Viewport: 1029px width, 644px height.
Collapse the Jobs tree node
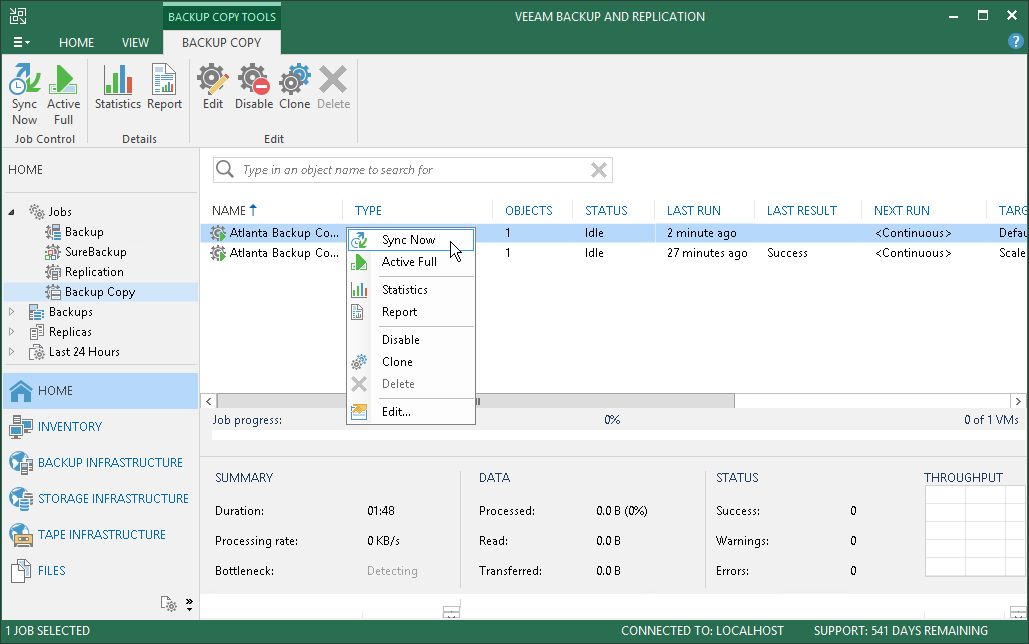pyautogui.click(x=11, y=212)
